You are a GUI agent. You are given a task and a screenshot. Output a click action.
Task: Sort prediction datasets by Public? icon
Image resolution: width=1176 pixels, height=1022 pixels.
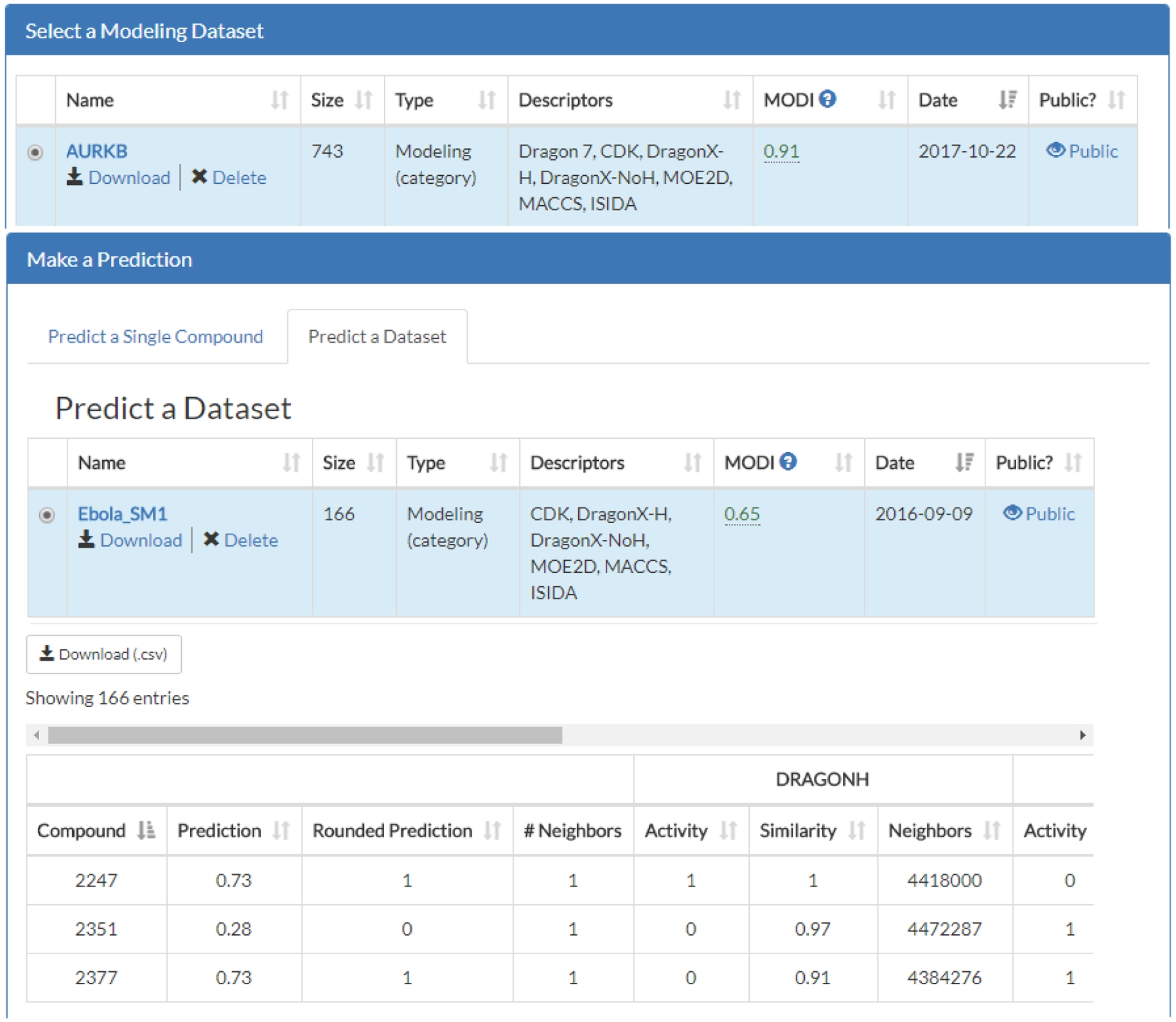(1074, 463)
